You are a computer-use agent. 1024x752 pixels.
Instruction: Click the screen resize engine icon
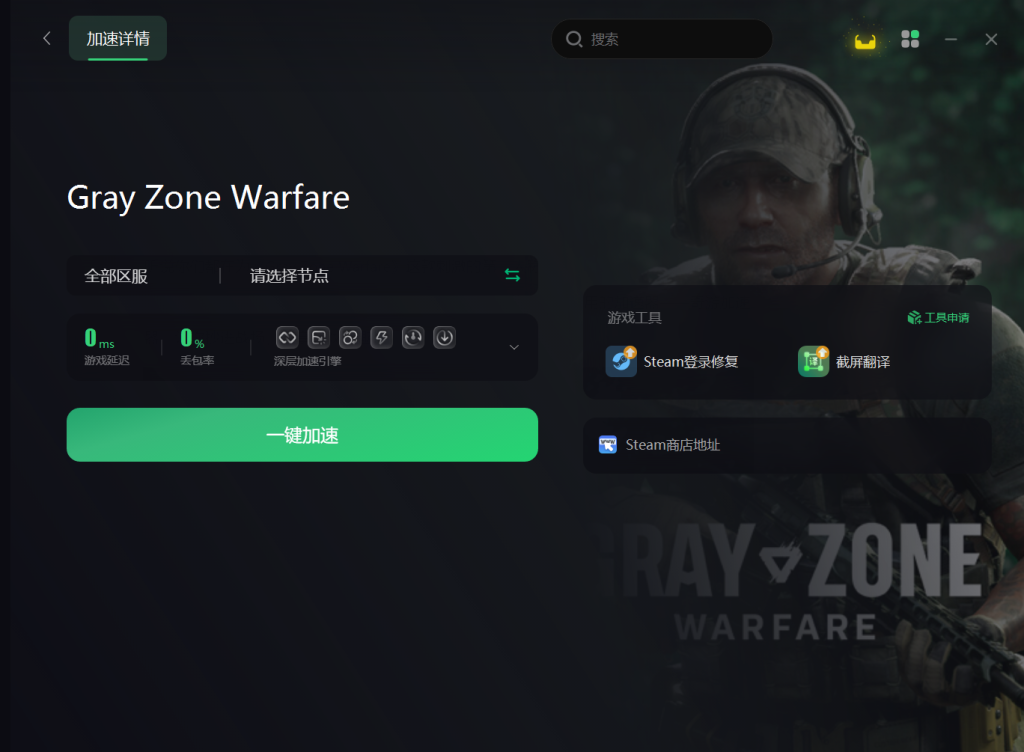(319, 337)
